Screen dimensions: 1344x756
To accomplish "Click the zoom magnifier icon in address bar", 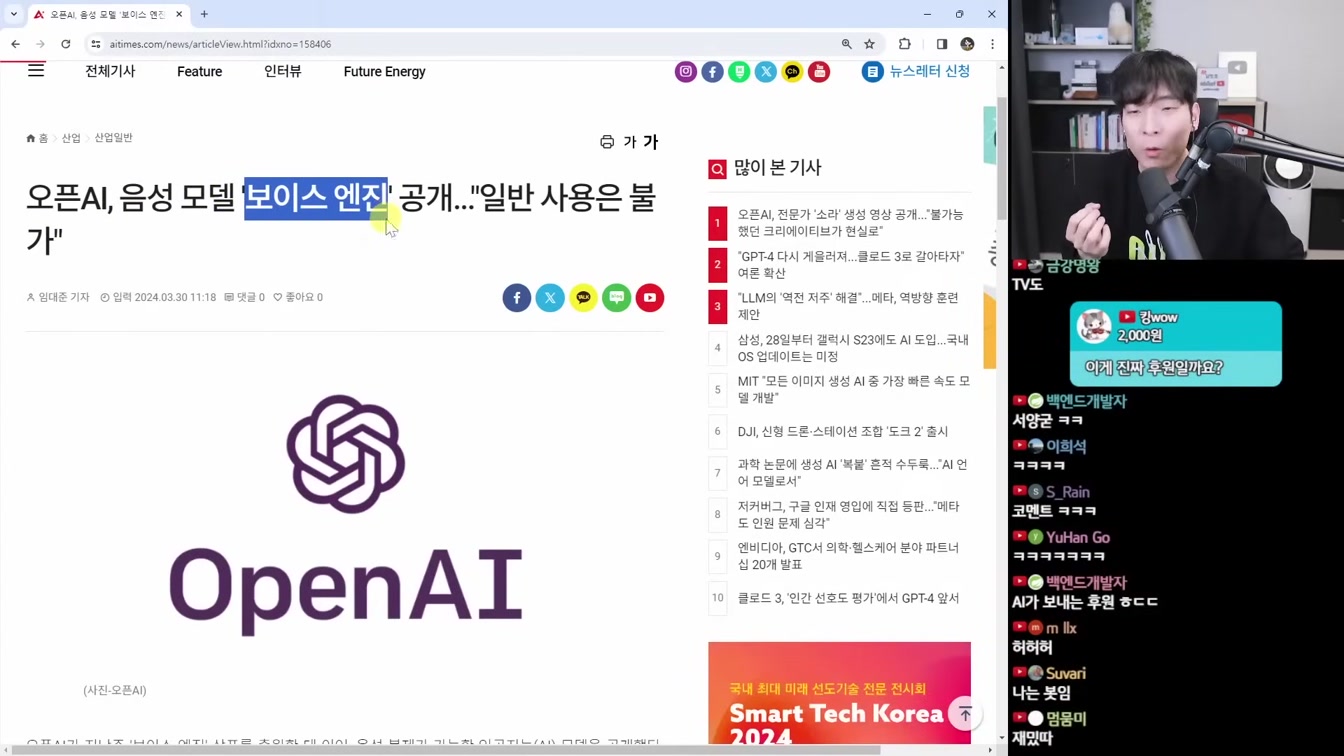I will (x=847, y=44).
